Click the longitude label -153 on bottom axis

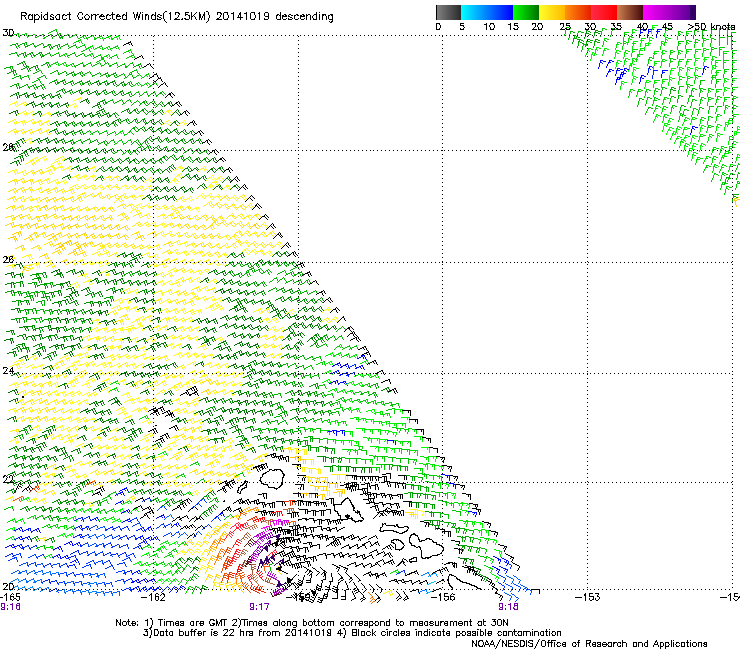588,597
